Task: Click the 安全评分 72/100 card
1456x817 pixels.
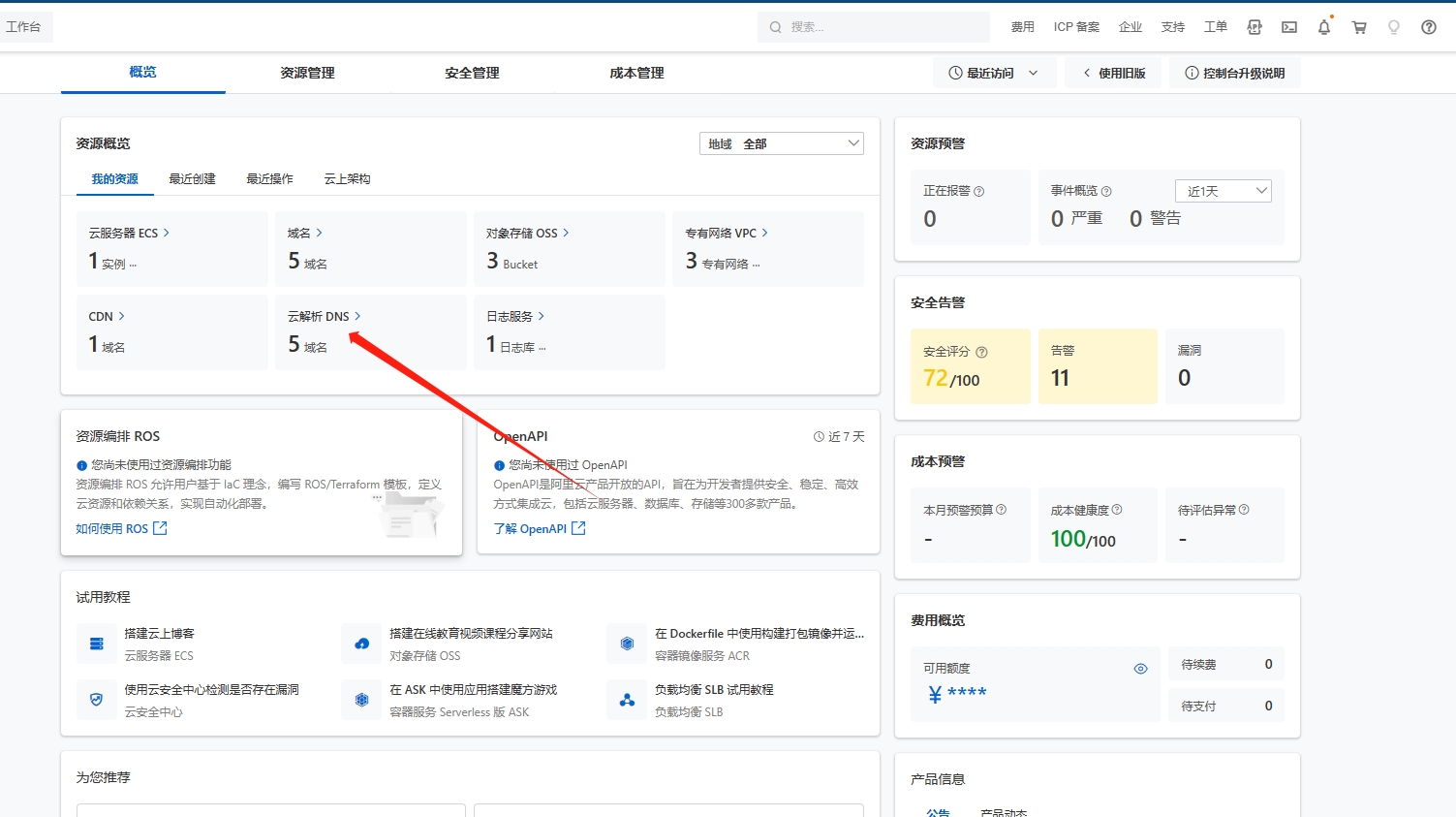Action: tap(971, 366)
